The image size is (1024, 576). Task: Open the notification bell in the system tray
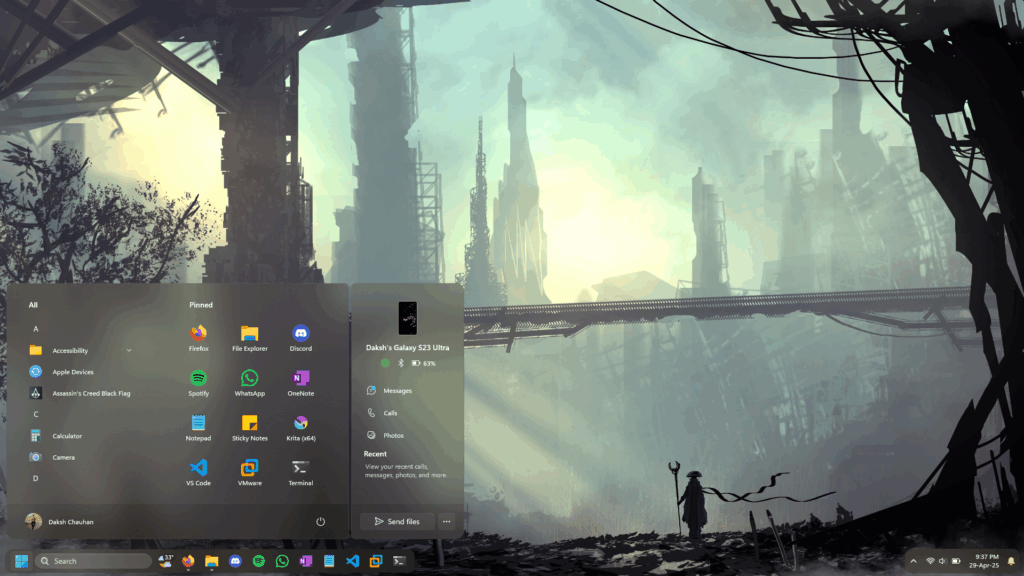pyautogui.click(x=1010, y=561)
